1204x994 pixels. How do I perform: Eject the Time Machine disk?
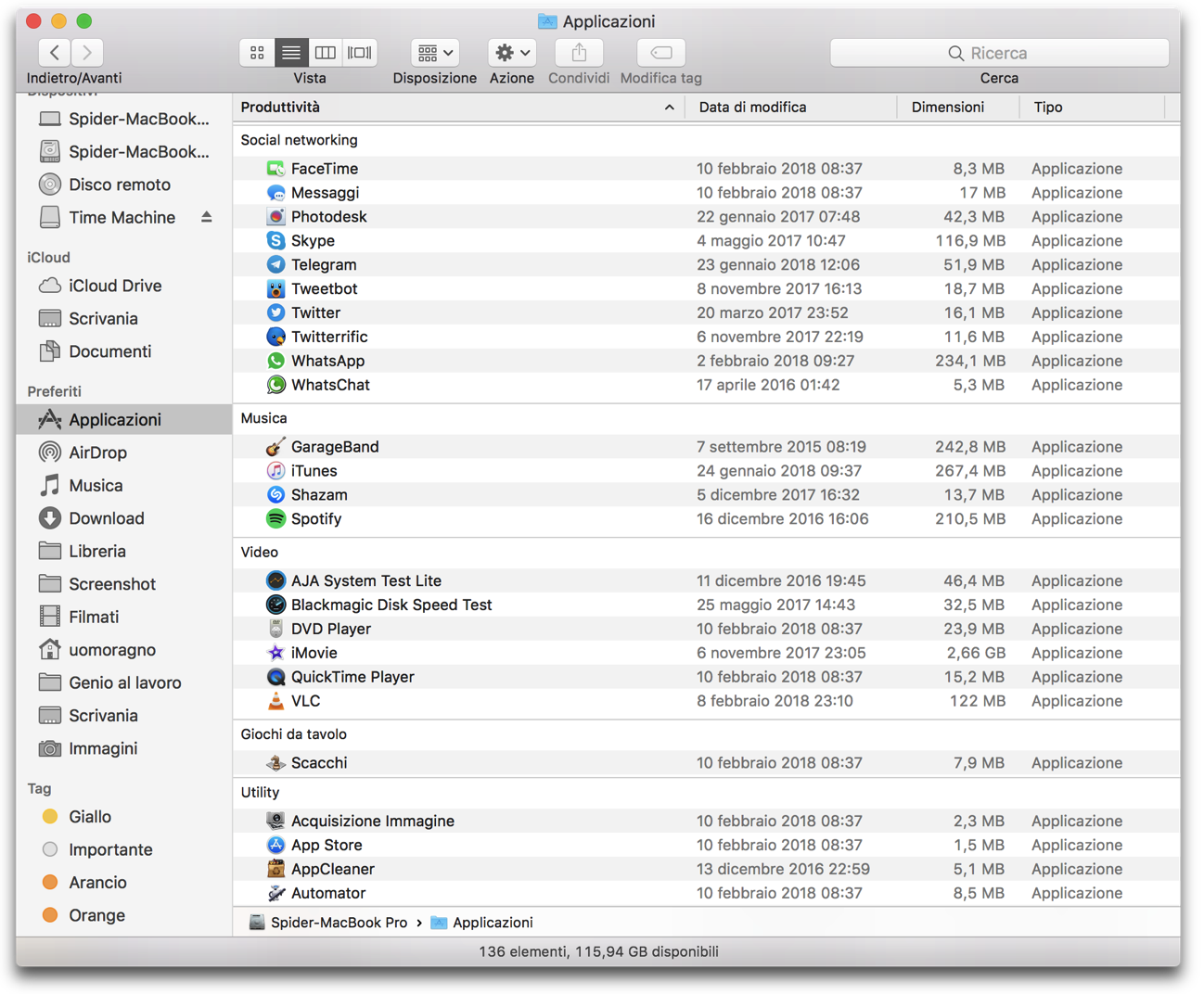207,217
